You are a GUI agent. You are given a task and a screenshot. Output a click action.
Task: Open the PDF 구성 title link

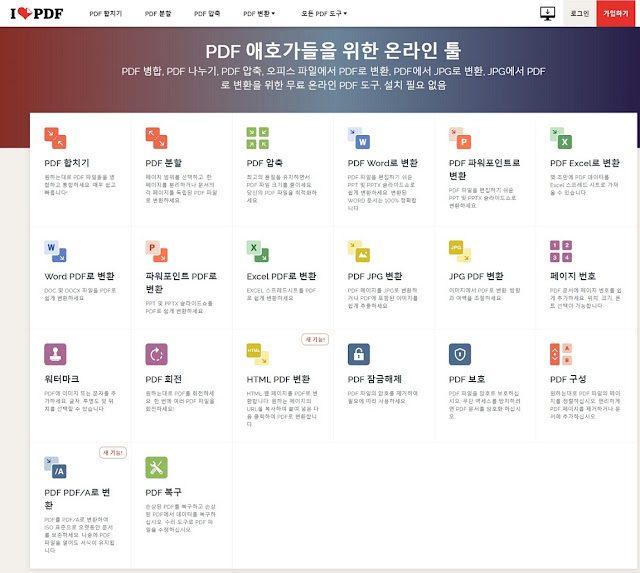point(568,379)
